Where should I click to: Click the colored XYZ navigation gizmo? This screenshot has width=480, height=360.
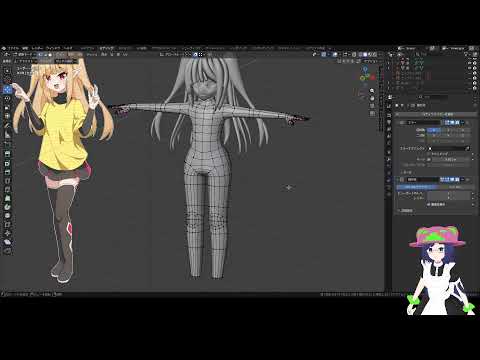click(x=367, y=74)
